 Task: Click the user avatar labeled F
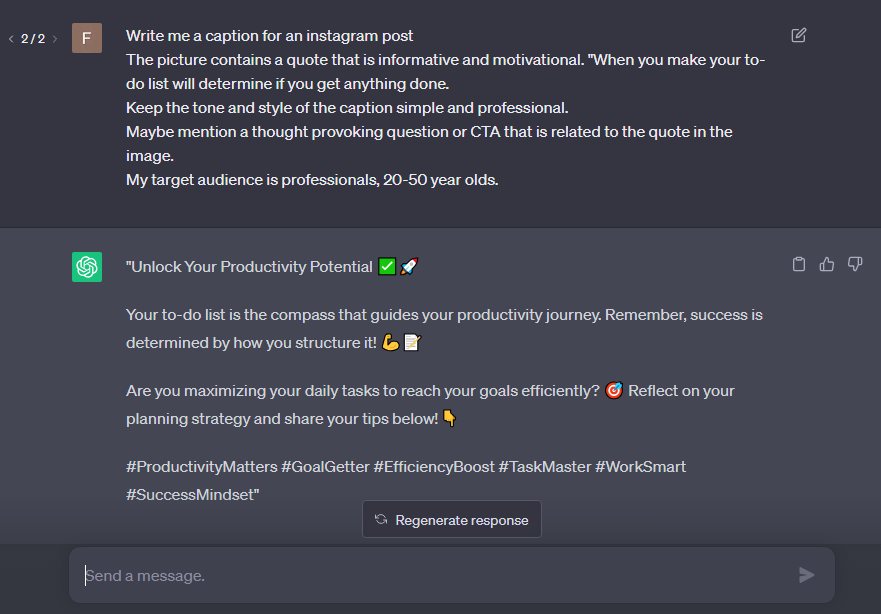tap(87, 38)
